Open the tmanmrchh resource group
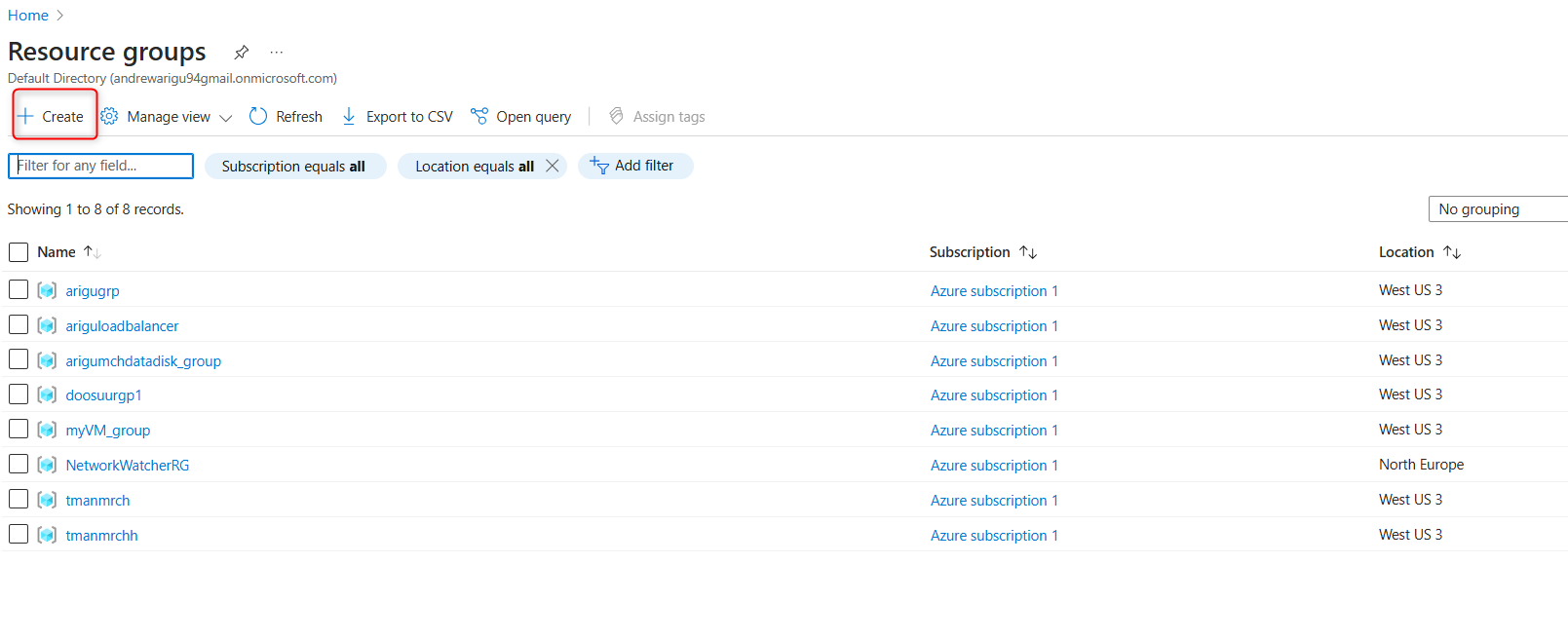Image resolution: width=1568 pixels, height=639 pixels. 102,536
